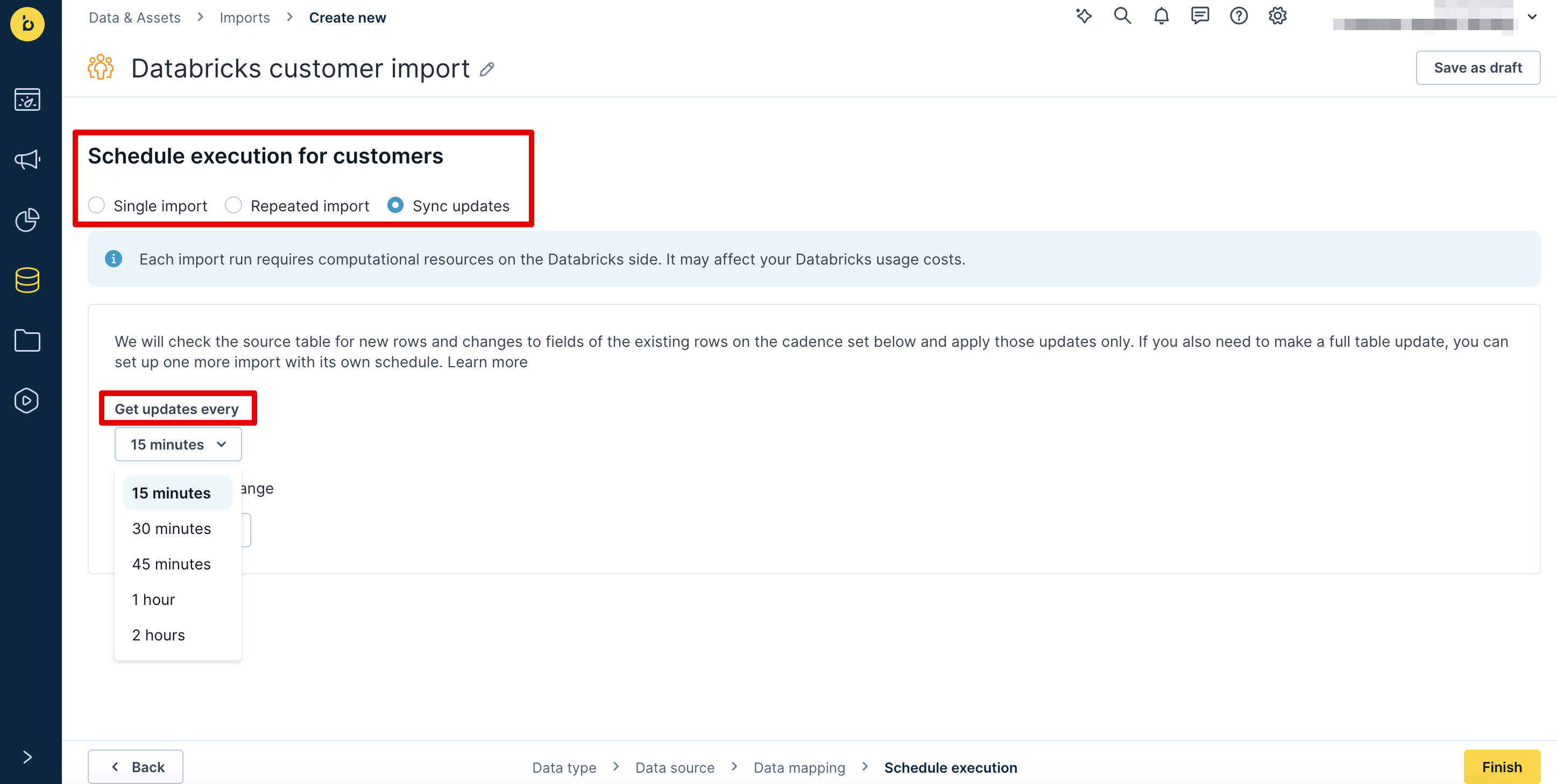
Task: Open the Analytics pie chart sidebar icon
Action: [x=27, y=220]
